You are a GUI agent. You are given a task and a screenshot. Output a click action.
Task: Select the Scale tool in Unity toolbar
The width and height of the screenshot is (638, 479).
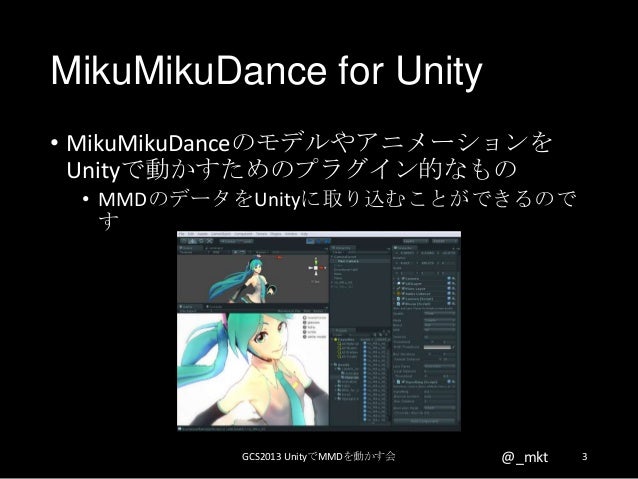point(210,241)
